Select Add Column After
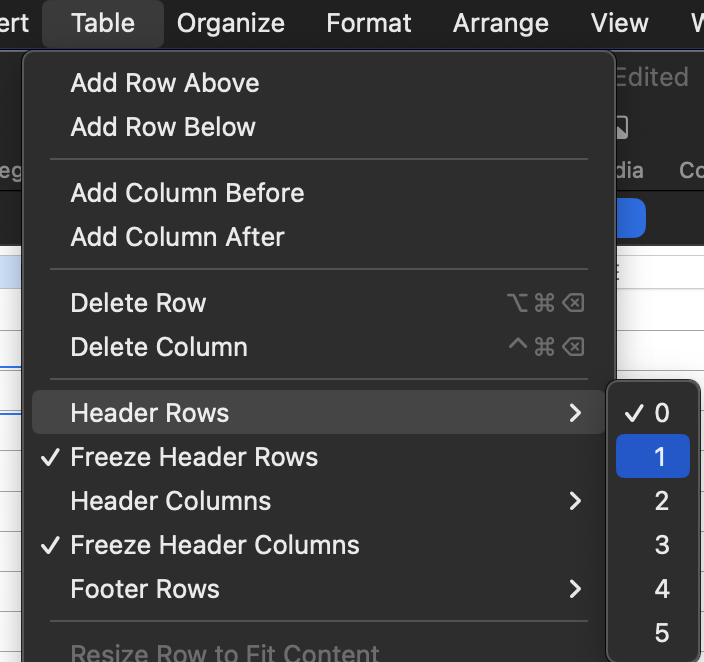This screenshot has width=704, height=662. click(x=177, y=237)
